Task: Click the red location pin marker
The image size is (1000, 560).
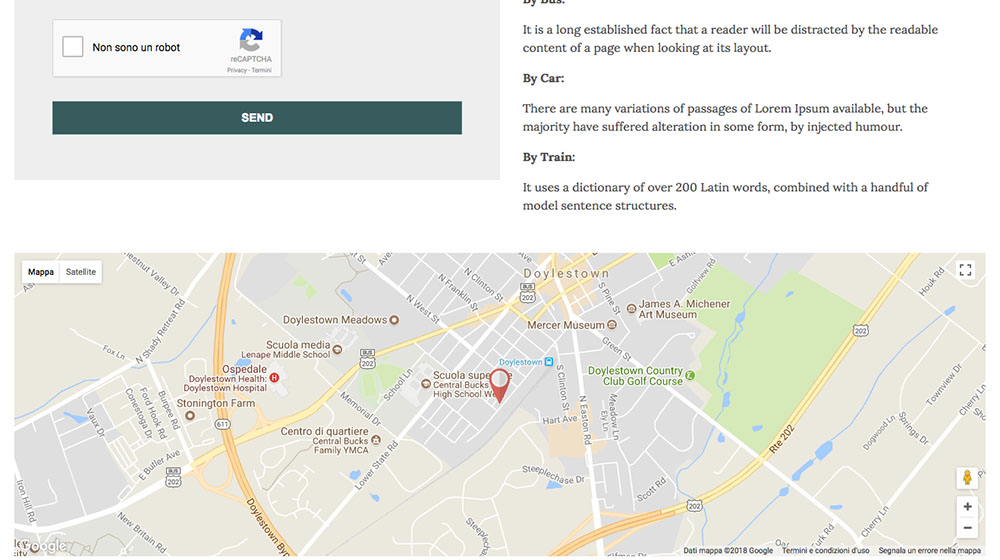Action: (x=499, y=384)
